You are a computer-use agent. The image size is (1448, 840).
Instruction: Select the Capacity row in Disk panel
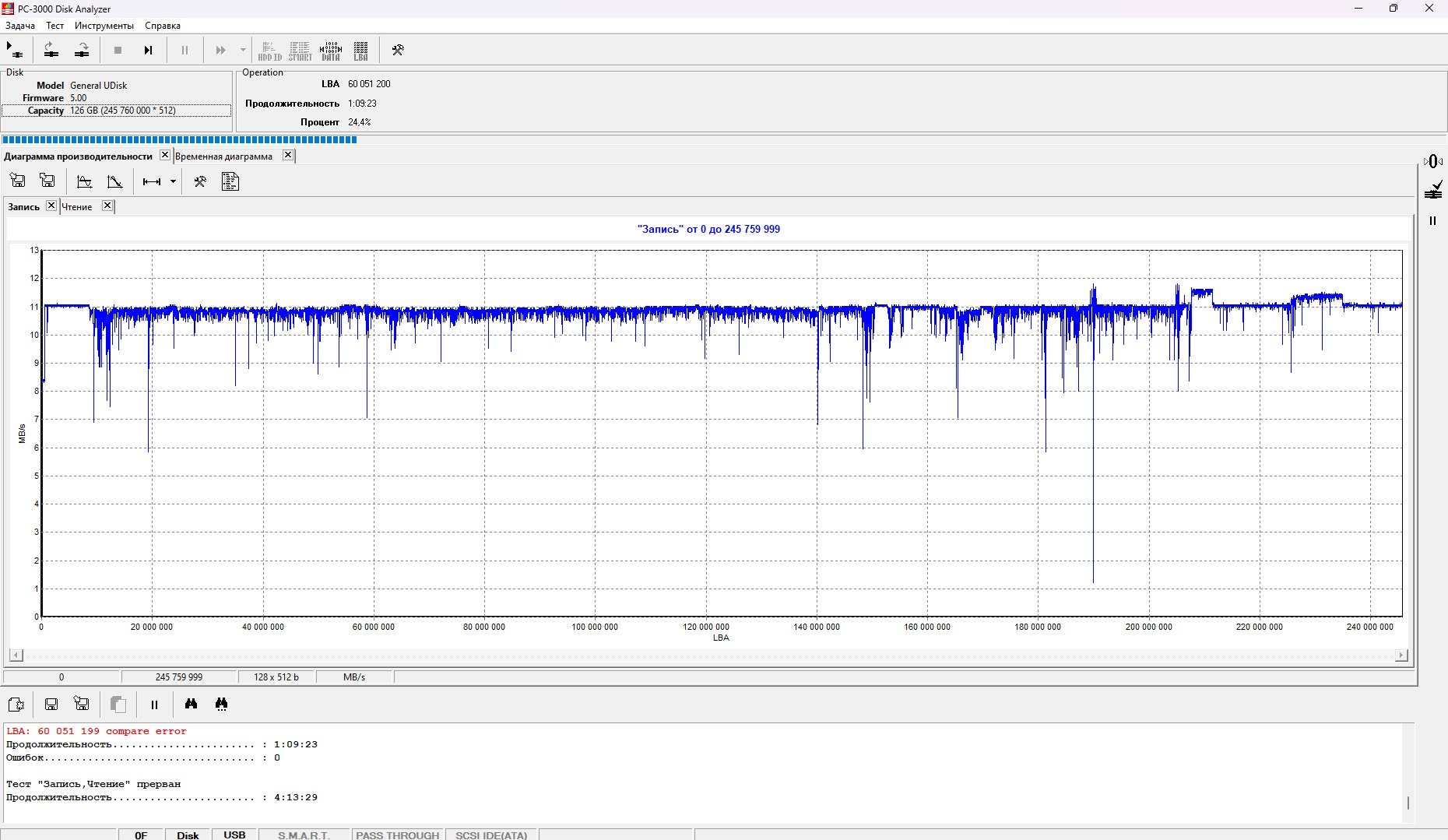pos(116,111)
